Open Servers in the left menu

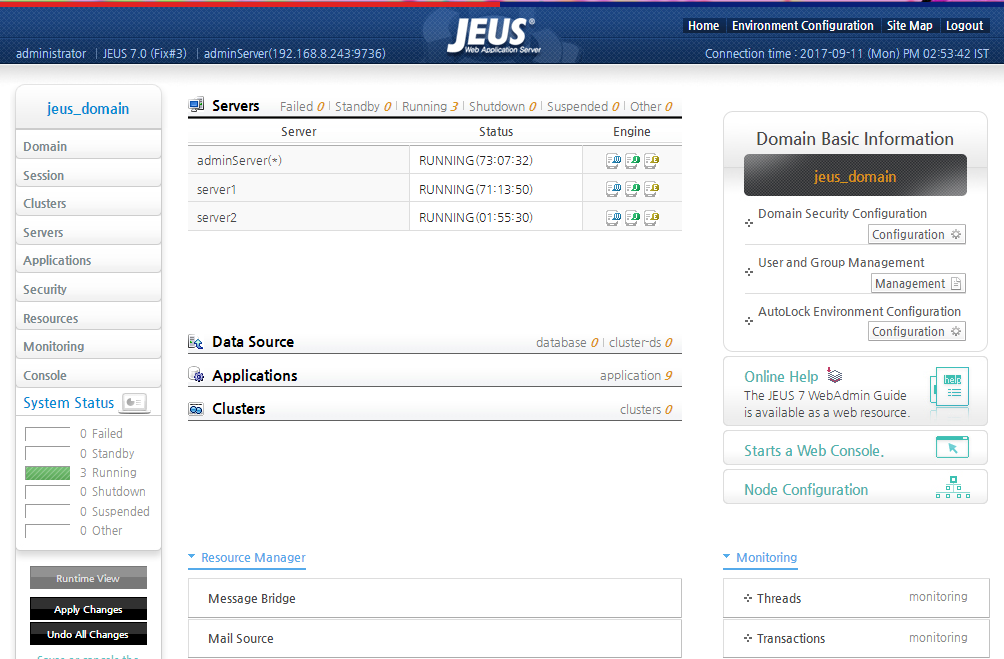click(88, 232)
